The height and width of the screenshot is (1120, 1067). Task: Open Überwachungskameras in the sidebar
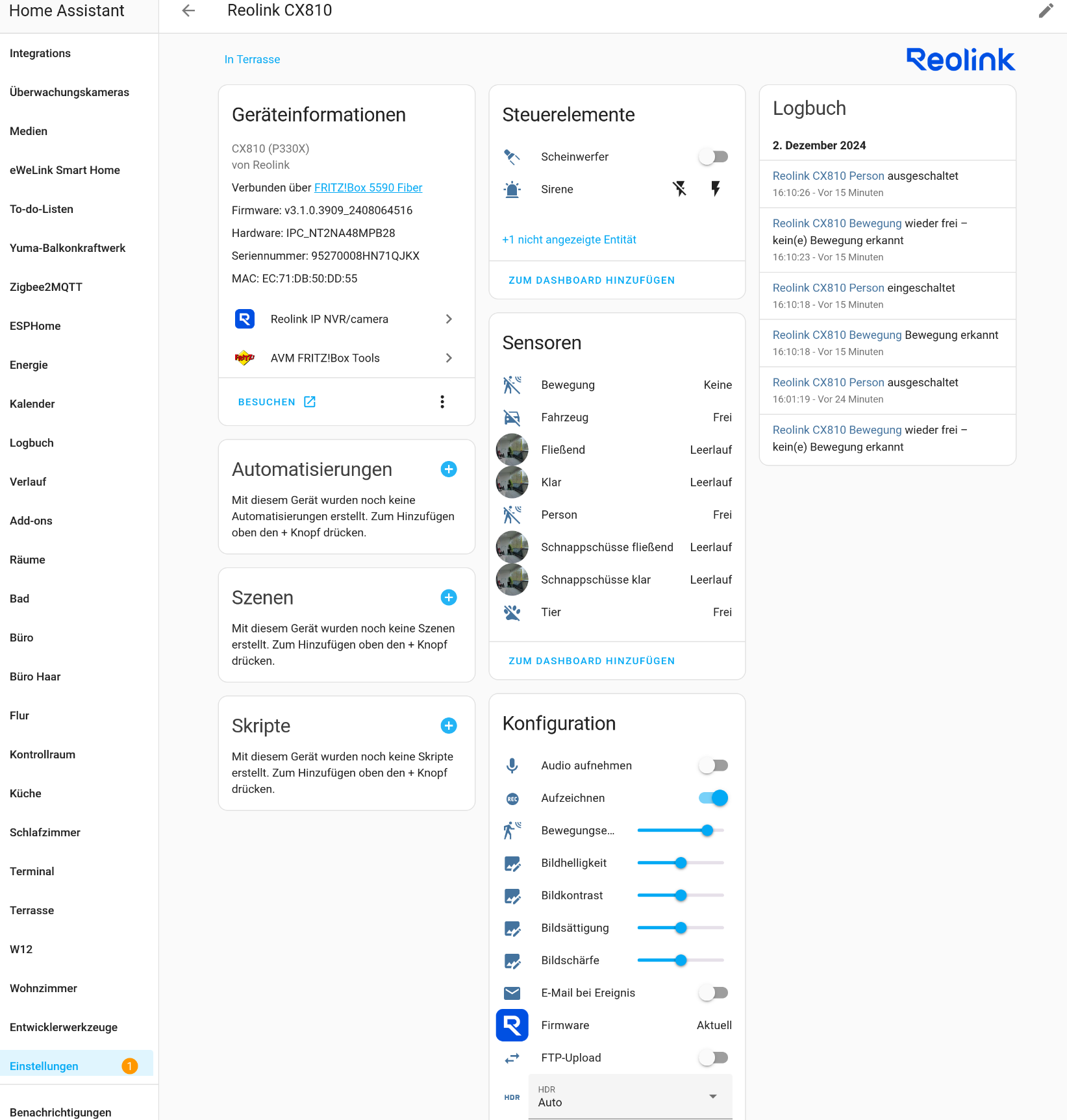point(69,92)
